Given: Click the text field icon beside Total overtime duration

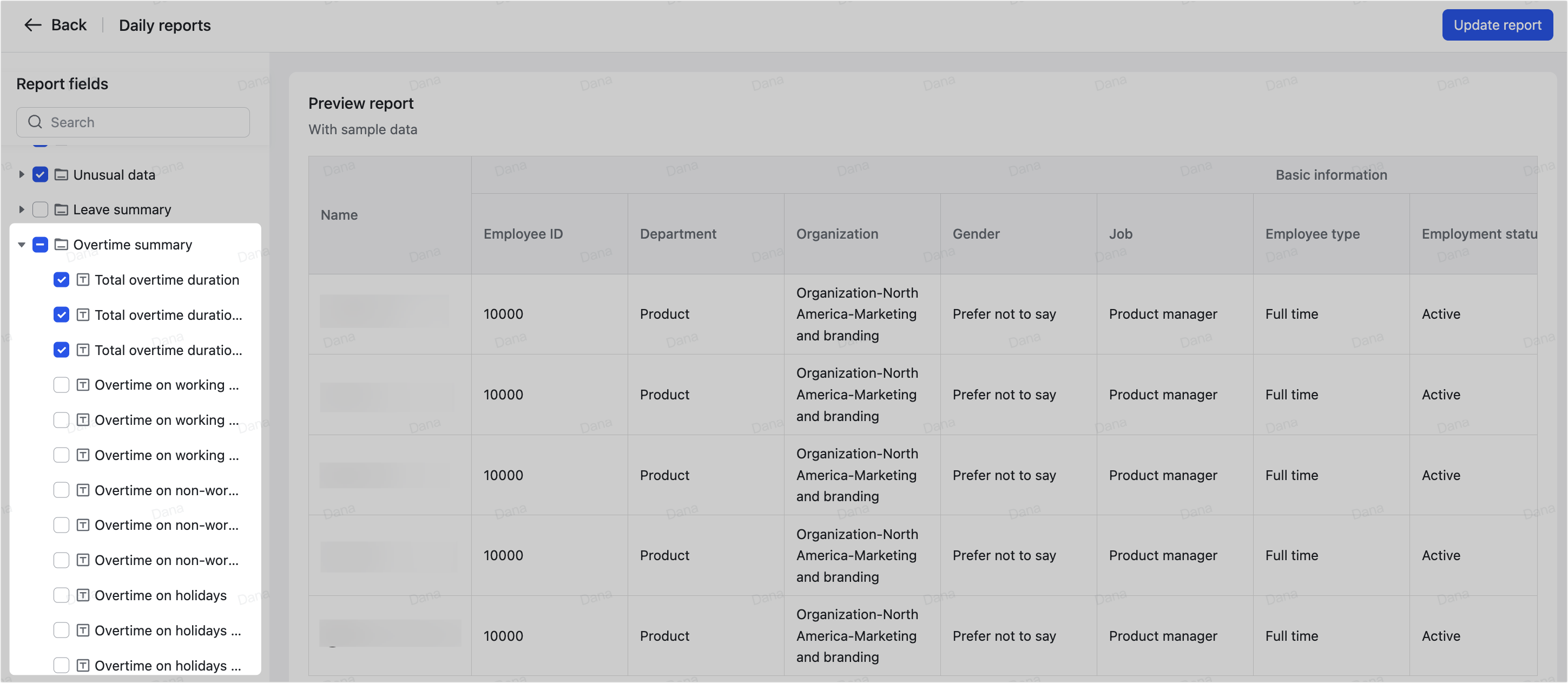Looking at the screenshot, I should tap(83, 280).
